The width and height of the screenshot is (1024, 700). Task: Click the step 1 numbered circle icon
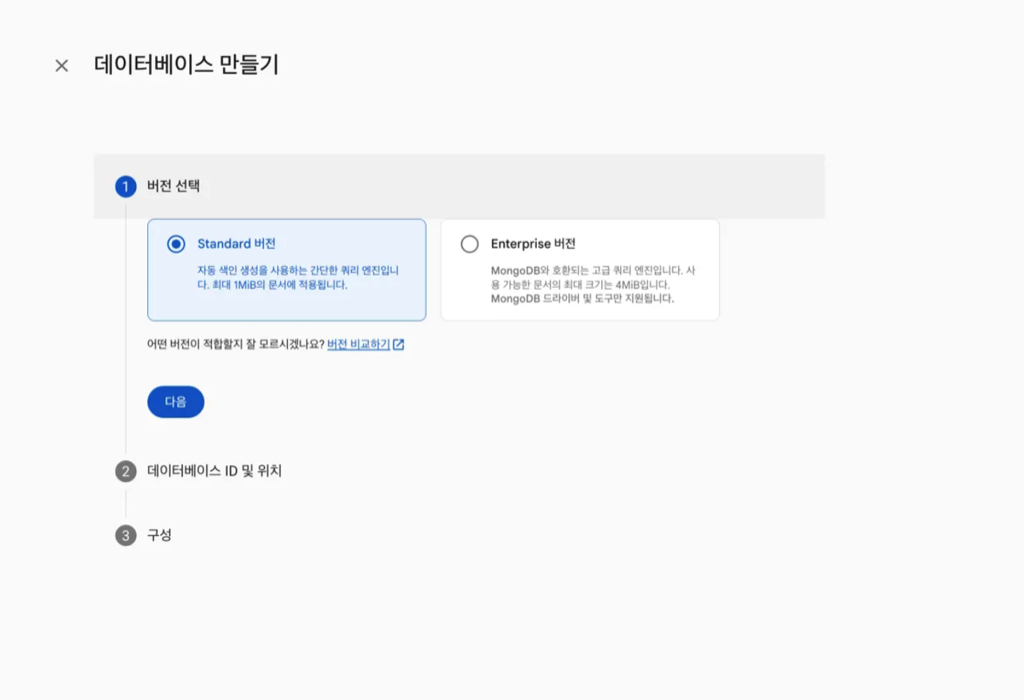124,185
